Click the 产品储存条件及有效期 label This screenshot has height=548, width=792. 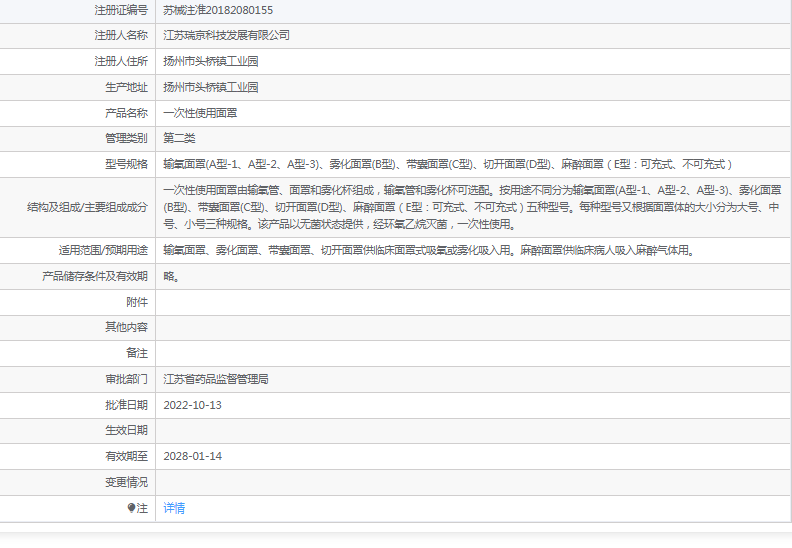[95, 276]
